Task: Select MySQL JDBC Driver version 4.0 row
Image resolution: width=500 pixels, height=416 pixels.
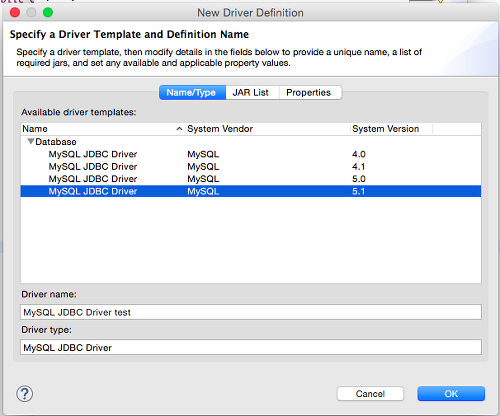Action: (251, 154)
